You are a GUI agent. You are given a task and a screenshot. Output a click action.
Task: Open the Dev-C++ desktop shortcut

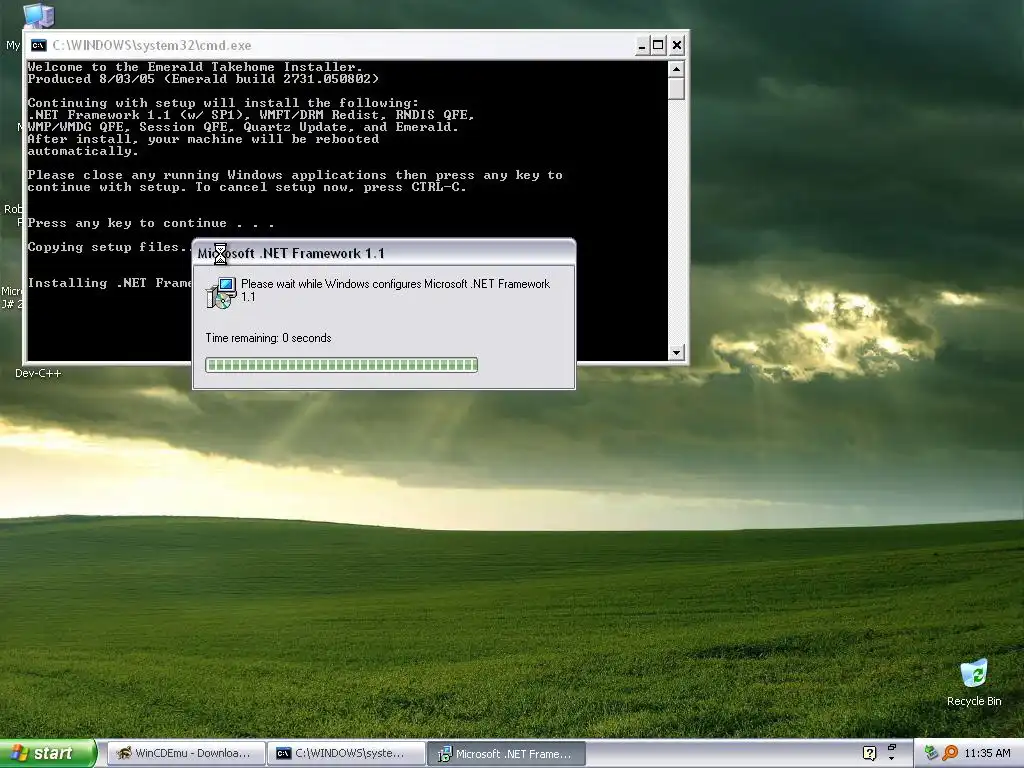coord(38,373)
